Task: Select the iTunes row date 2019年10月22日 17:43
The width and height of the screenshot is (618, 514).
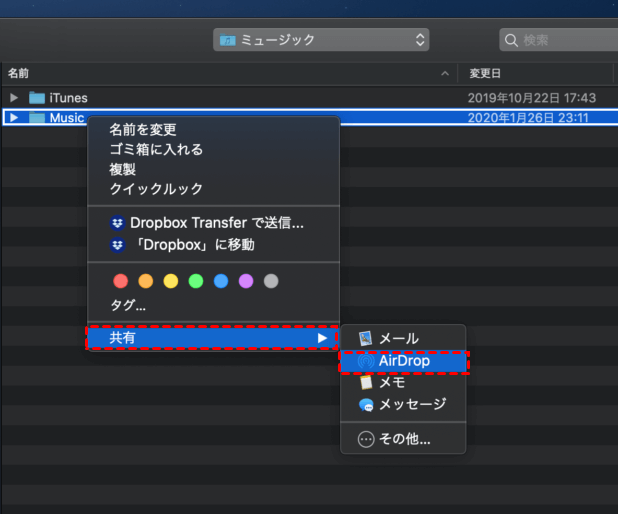Action: (532, 98)
